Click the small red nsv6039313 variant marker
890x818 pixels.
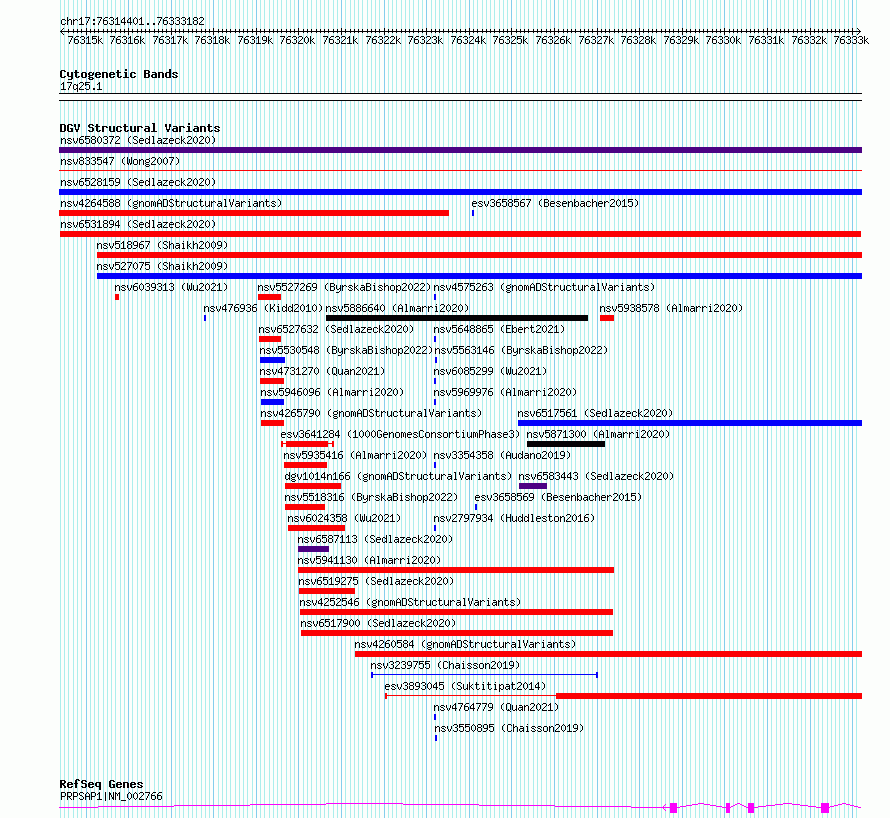pyautogui.click(x=117, y=297)
